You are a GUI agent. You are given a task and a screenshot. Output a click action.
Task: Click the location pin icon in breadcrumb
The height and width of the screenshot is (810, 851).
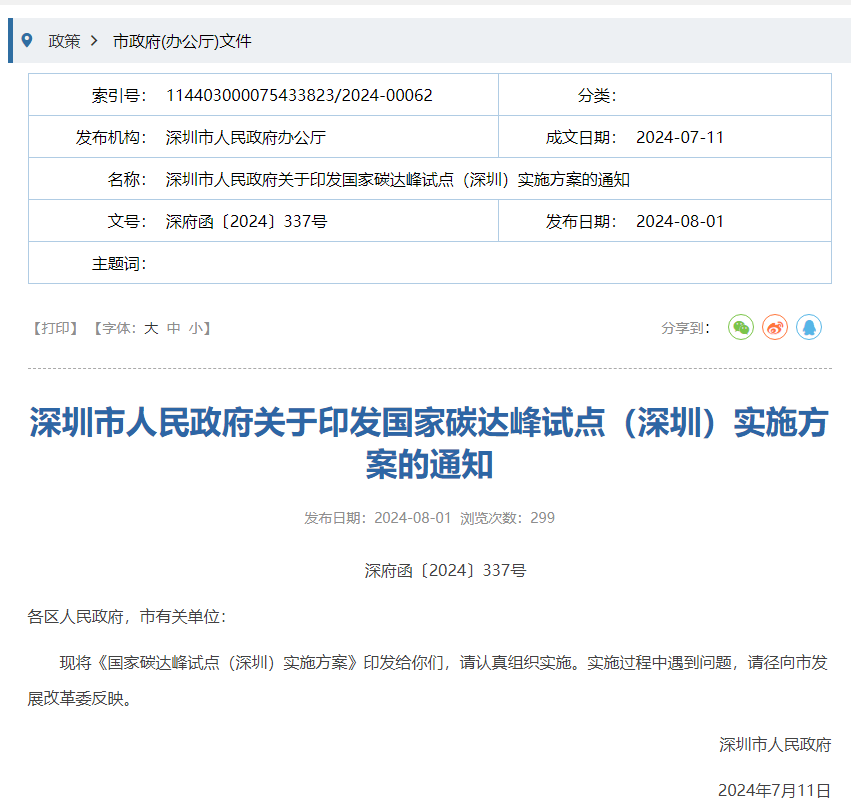[x=27, y=41]
